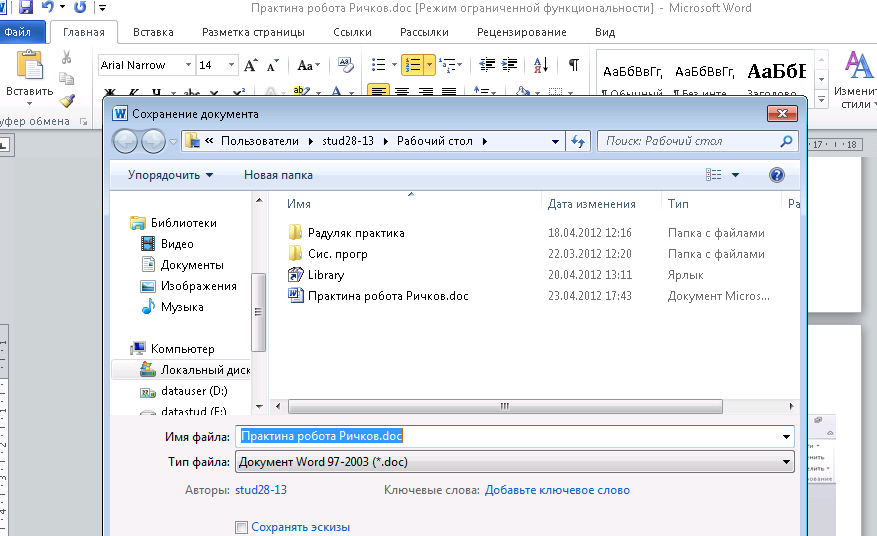The width and height of the screenshot is (877, 536).
Task: Switch to the Вид tab
Action: coord(605,32)
